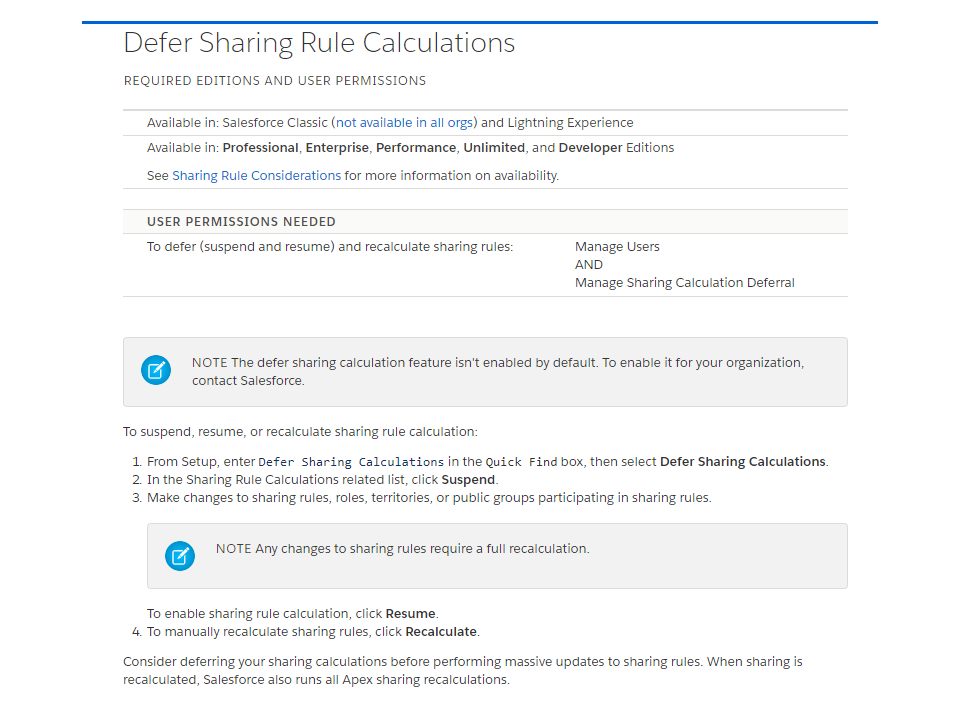Click the note icon beside 'Any changes to sharing rules'

pos(180,556)
